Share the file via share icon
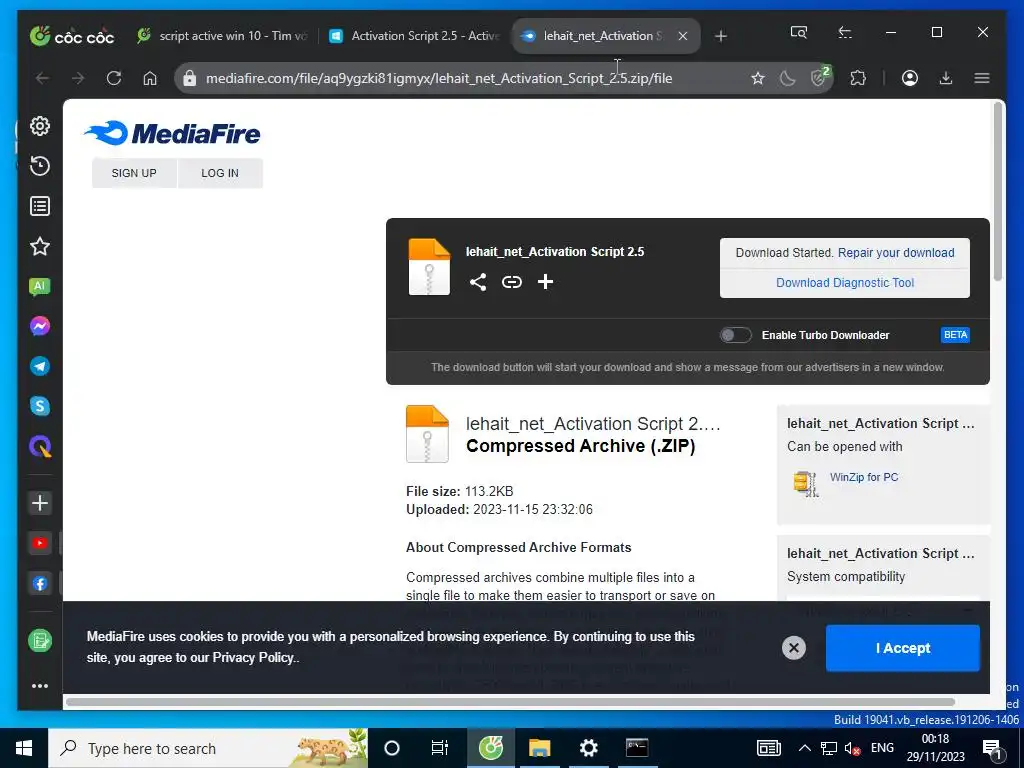The height and width of the screenshot is (768, 1024). tap(478, 281)
